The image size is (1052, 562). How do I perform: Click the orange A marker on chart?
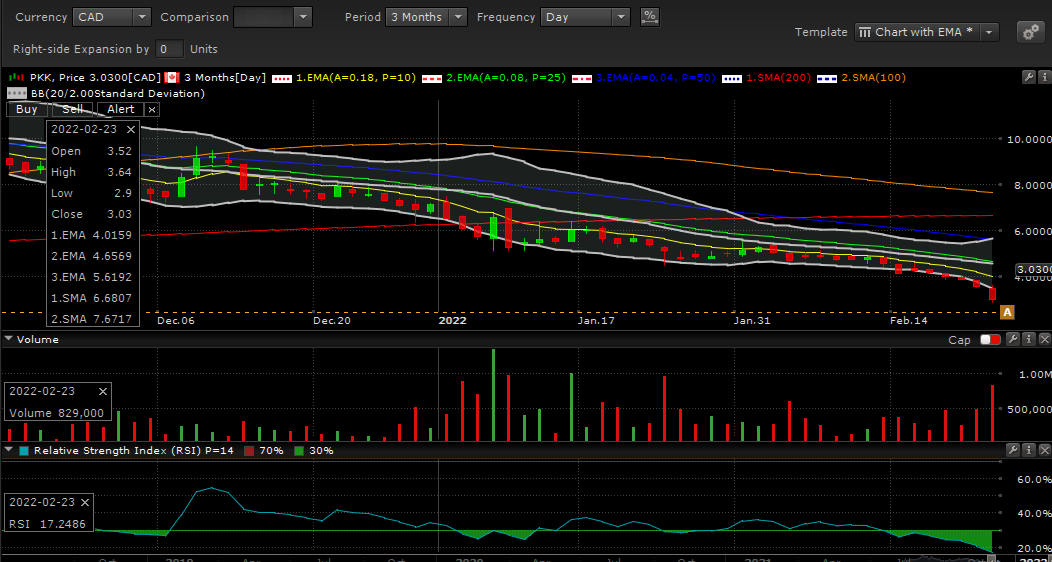(x=1006, y=312)
